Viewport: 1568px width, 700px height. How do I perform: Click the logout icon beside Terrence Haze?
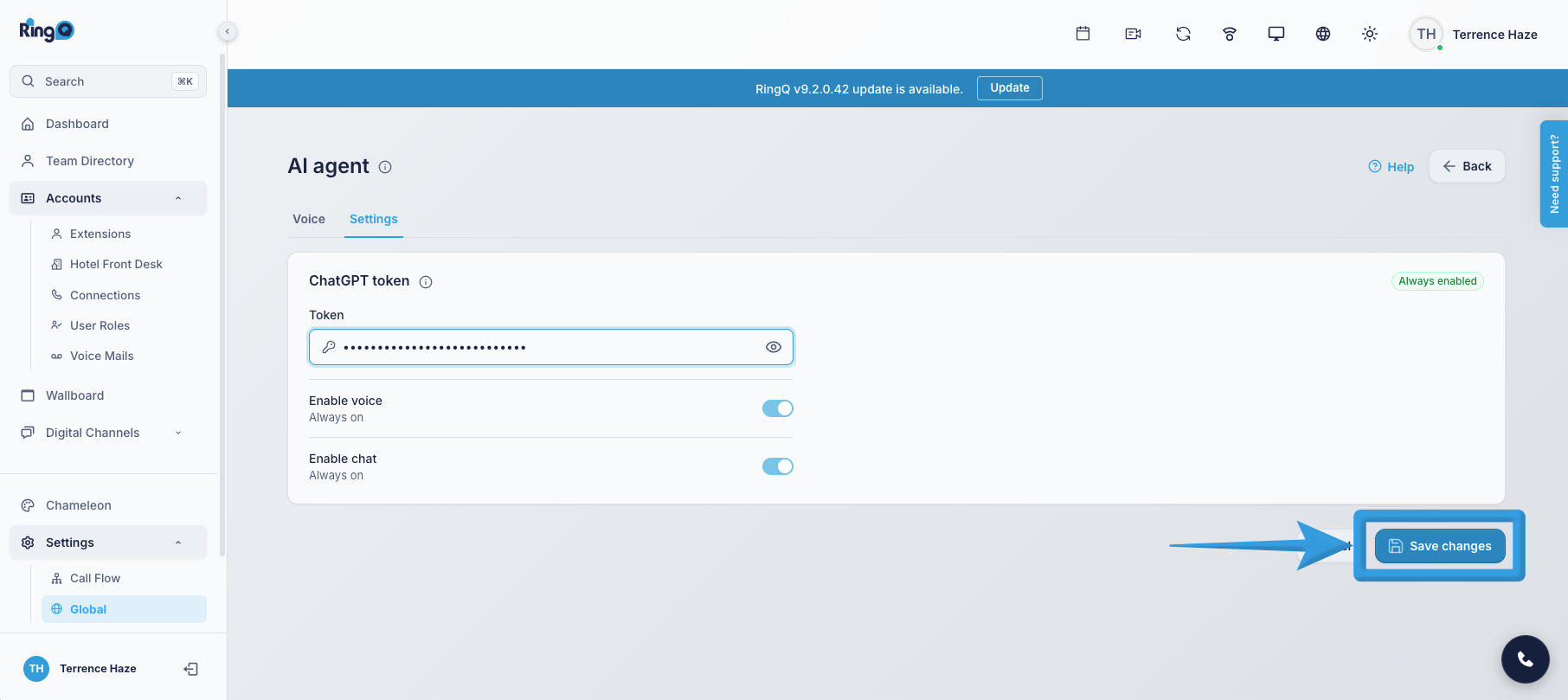click(x=191, y=669)
